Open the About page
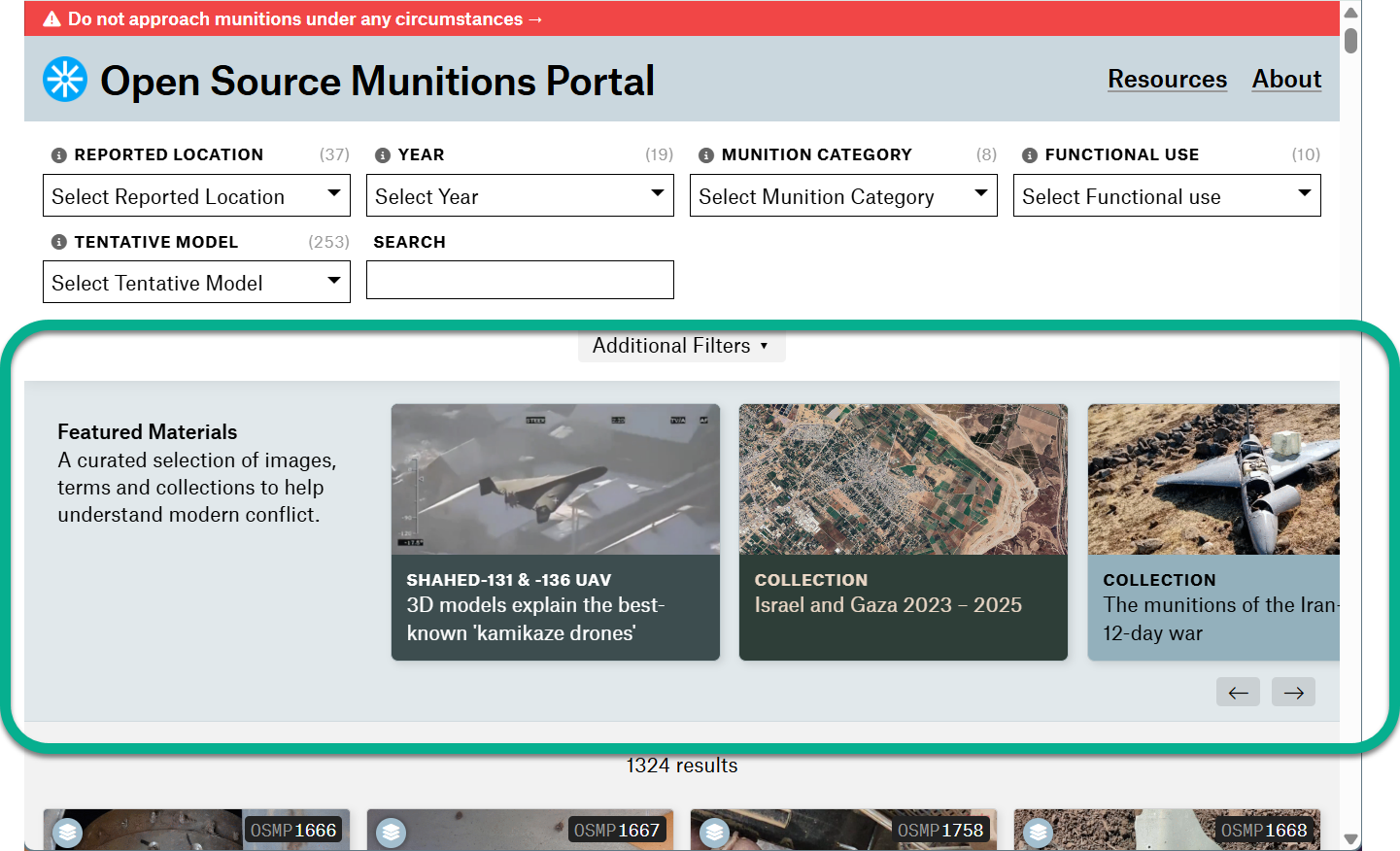Viewport: 1400px width, 851px height. [1286, 80]
